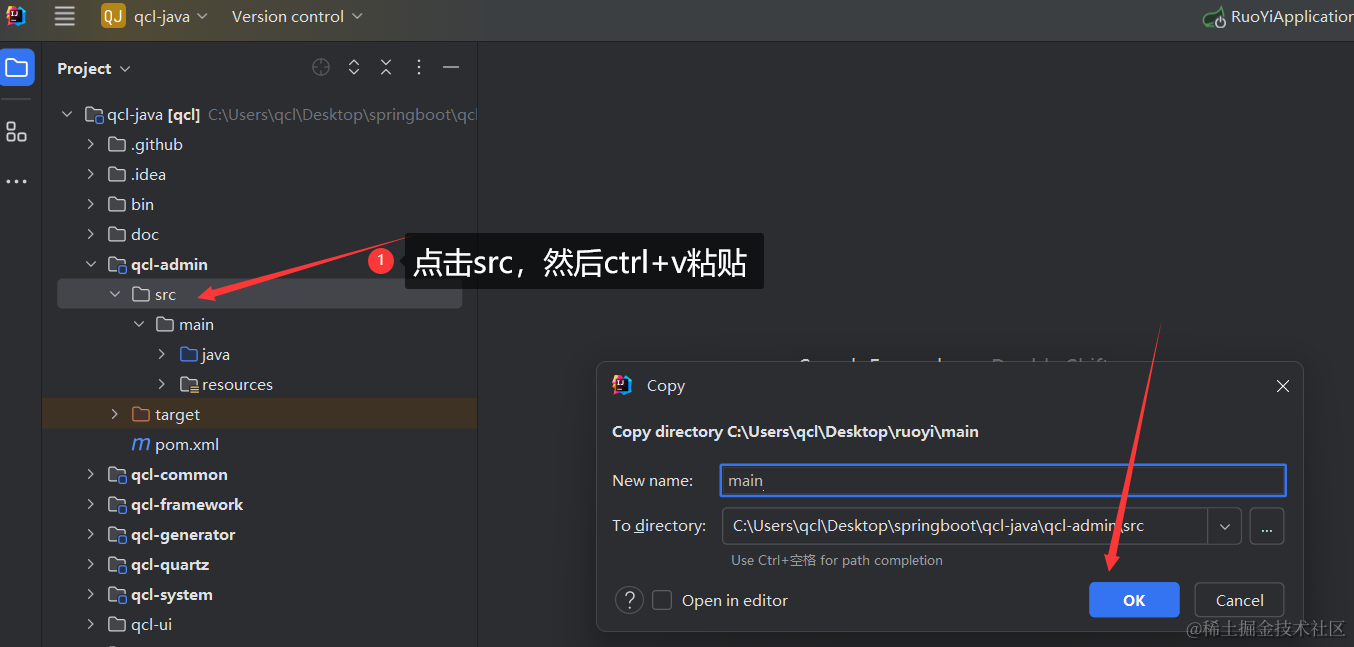Viewport: 1354px width, 647px height.
Task: Hide the Project panel minimize icon
Action: click(x=451, y=68)
